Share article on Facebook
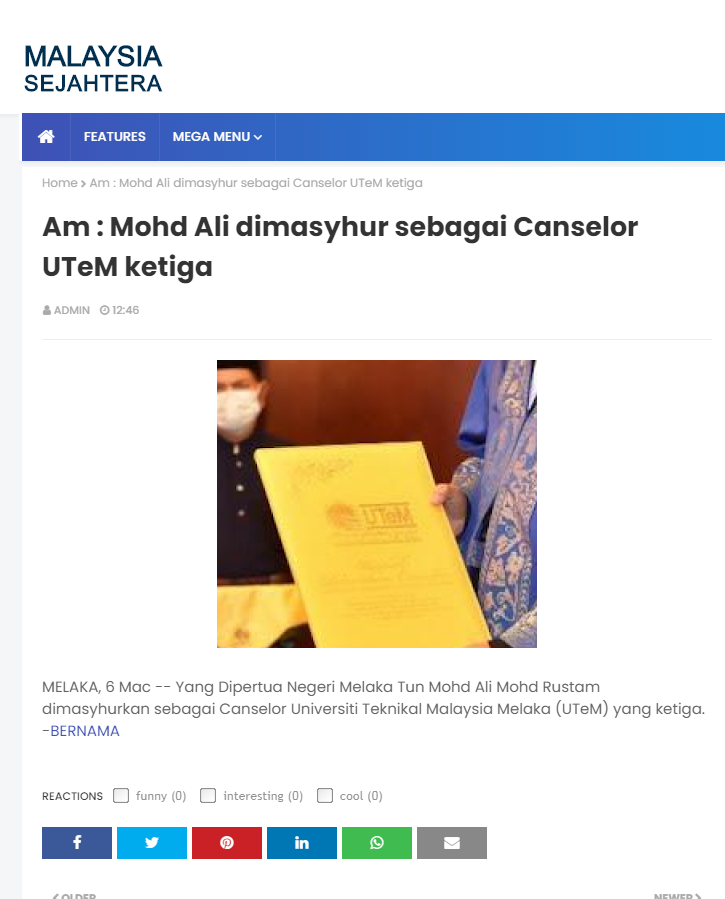725x899 pixels. pos(77,842)
